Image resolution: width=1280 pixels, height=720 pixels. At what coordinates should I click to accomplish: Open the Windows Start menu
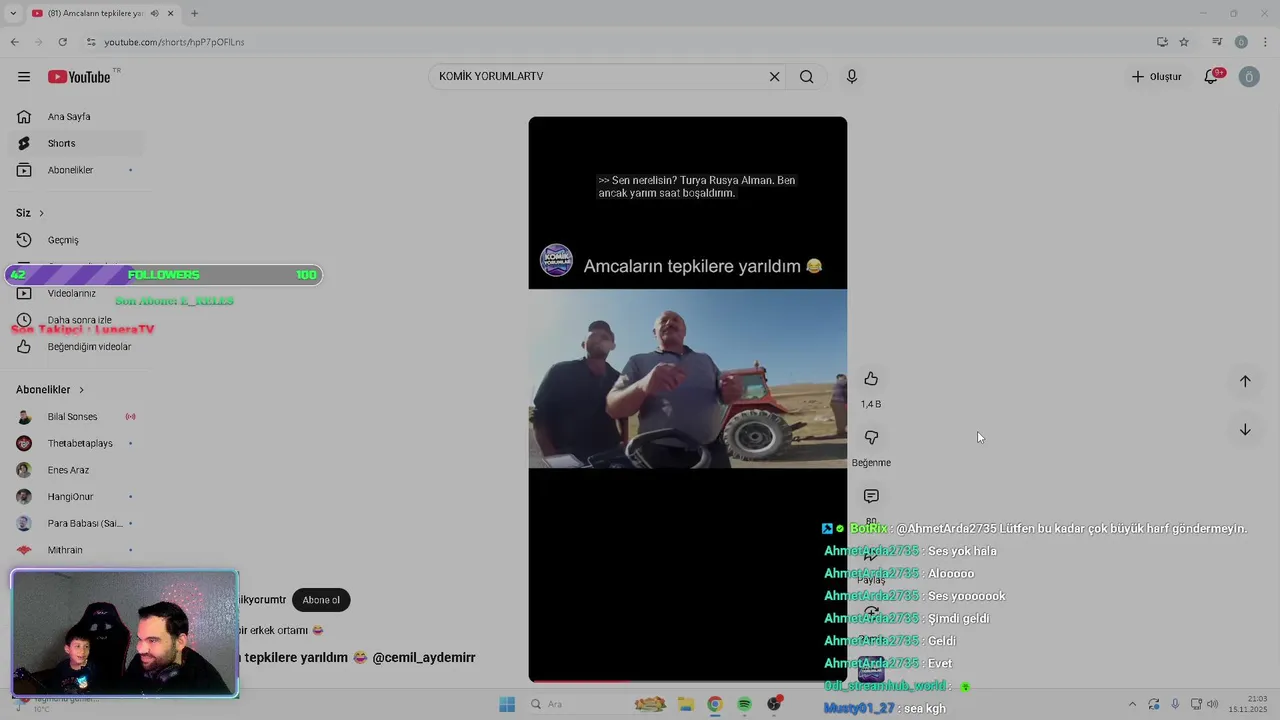click(x=507, y=704)
